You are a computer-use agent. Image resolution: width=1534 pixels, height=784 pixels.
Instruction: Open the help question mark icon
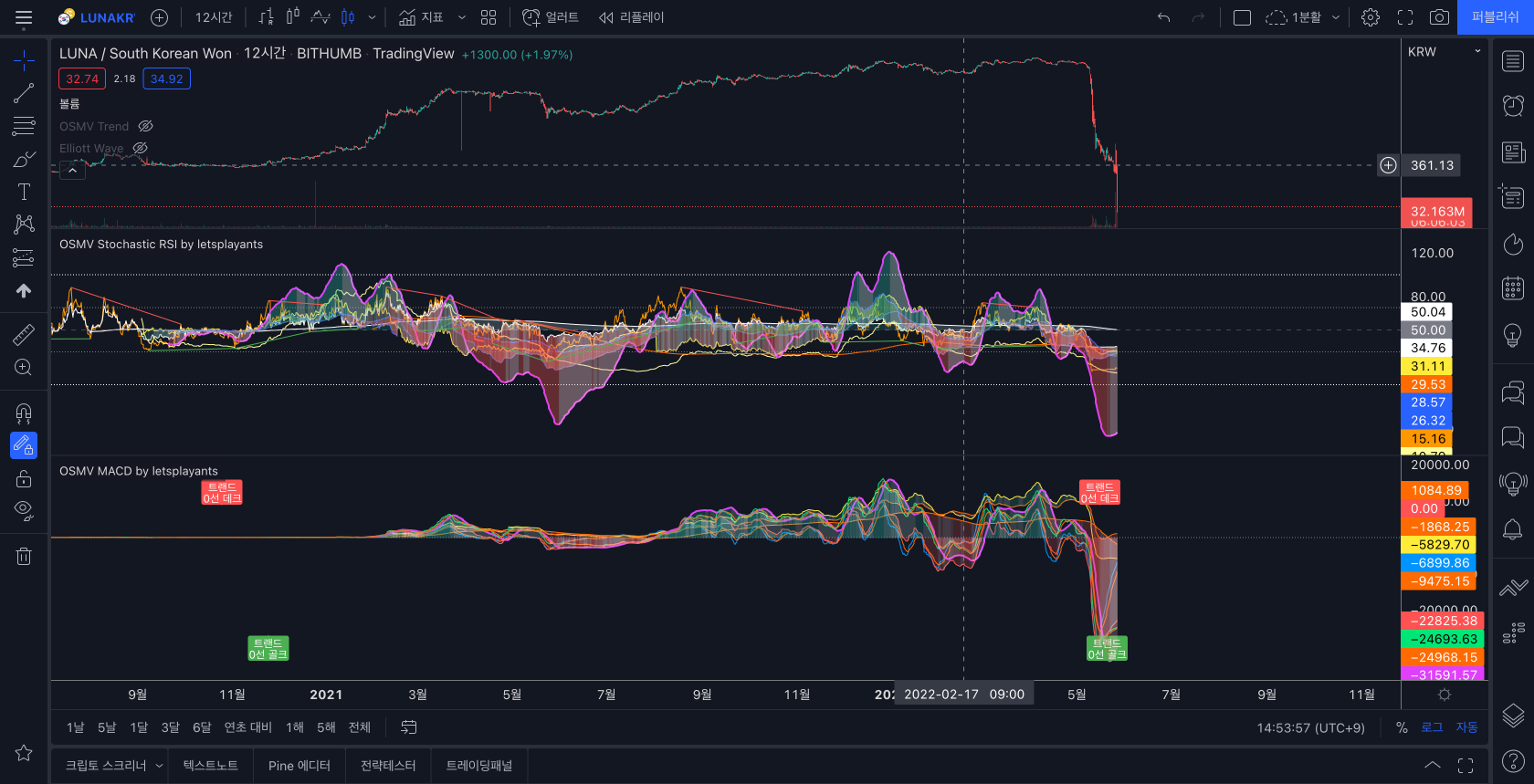click(x=1513, y=760)
